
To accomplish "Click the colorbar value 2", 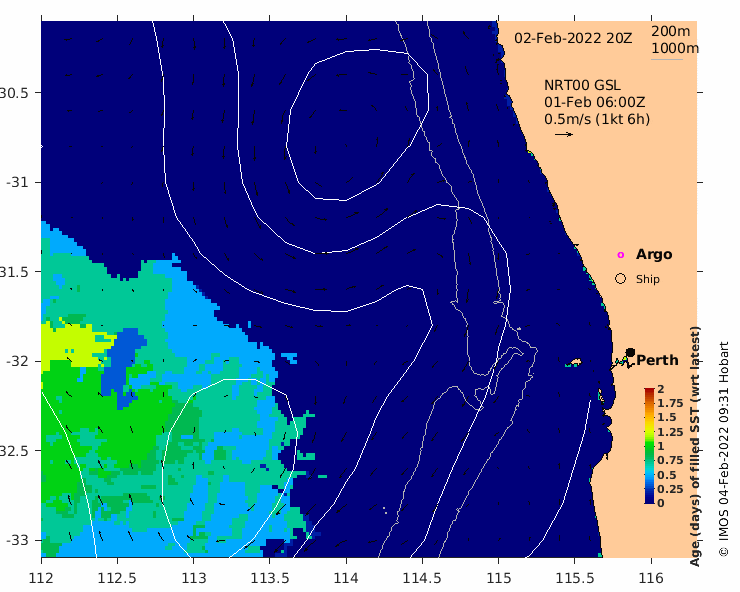I will click(x=661, y=389).
